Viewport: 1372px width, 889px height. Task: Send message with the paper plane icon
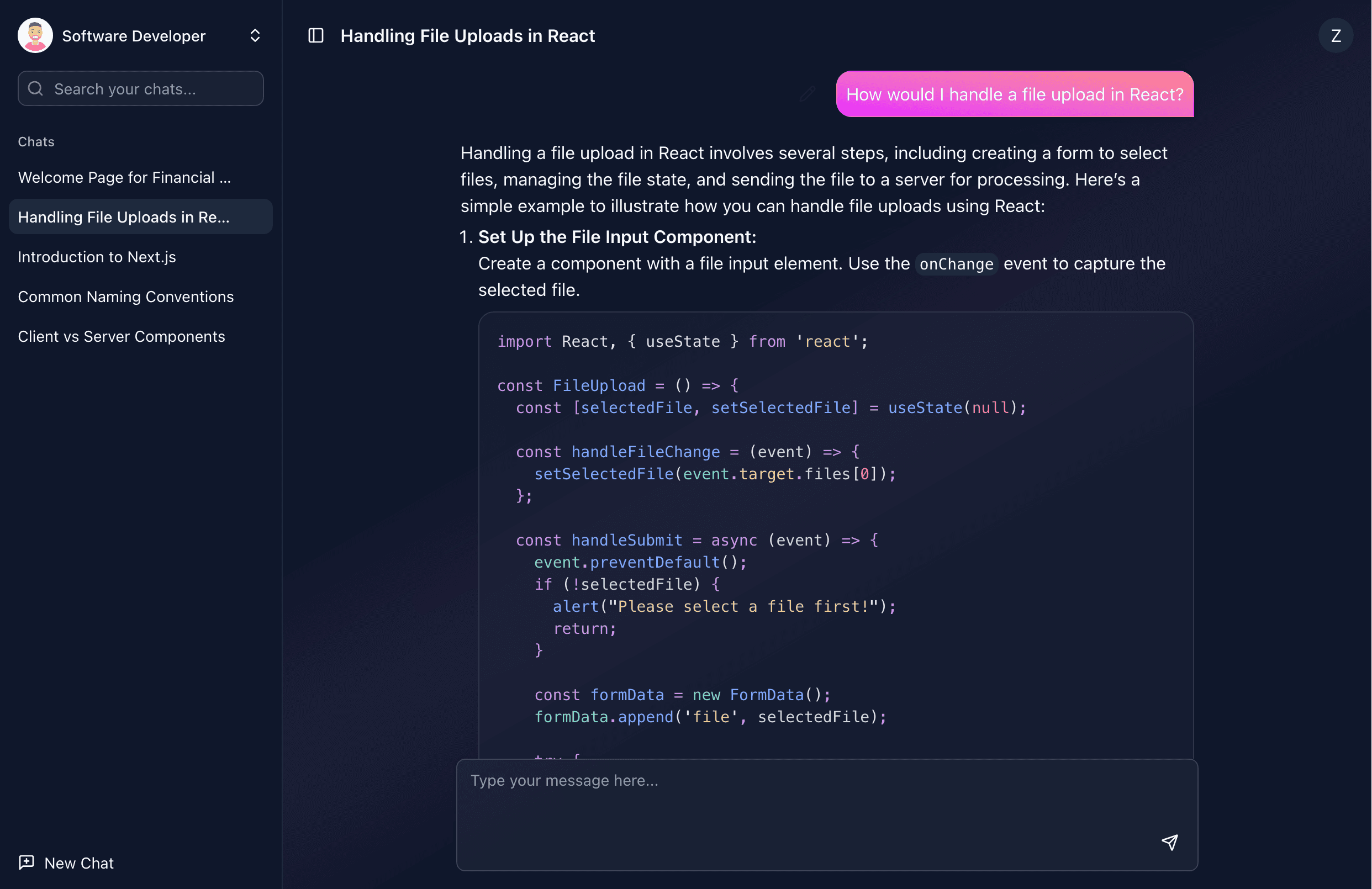[x=1170, y=842]
